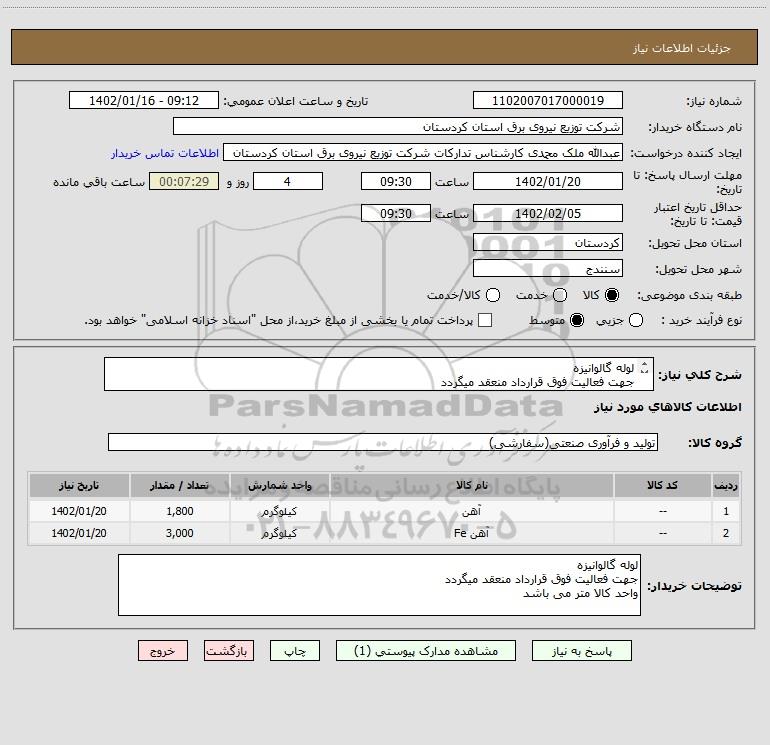Click the اطلاعات کالاهای مورد نیاز section heading

pos(667,407)
